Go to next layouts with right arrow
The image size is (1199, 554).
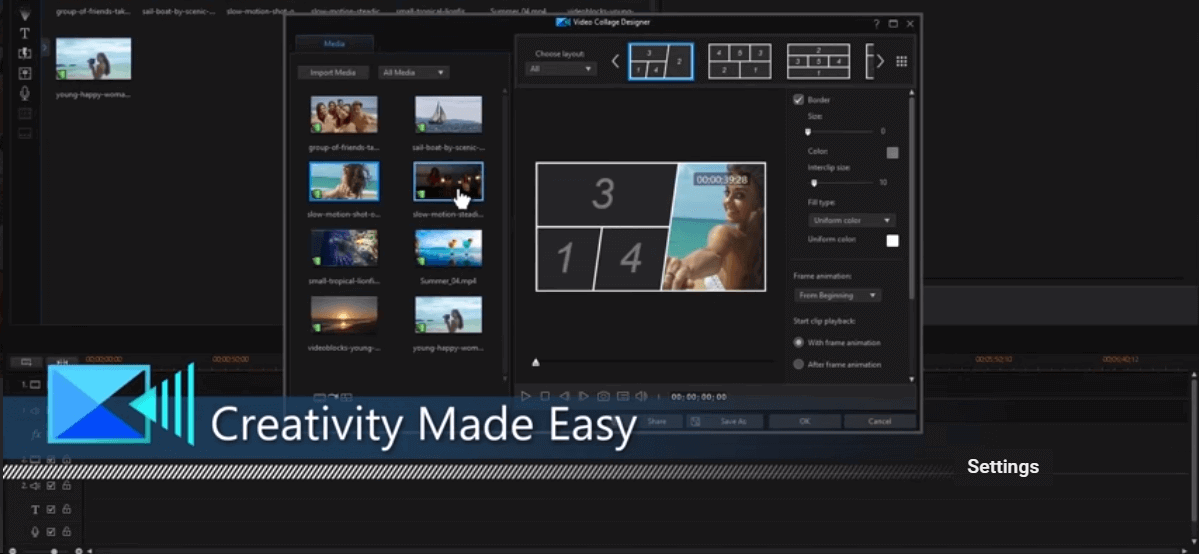(x=880, y=61)
